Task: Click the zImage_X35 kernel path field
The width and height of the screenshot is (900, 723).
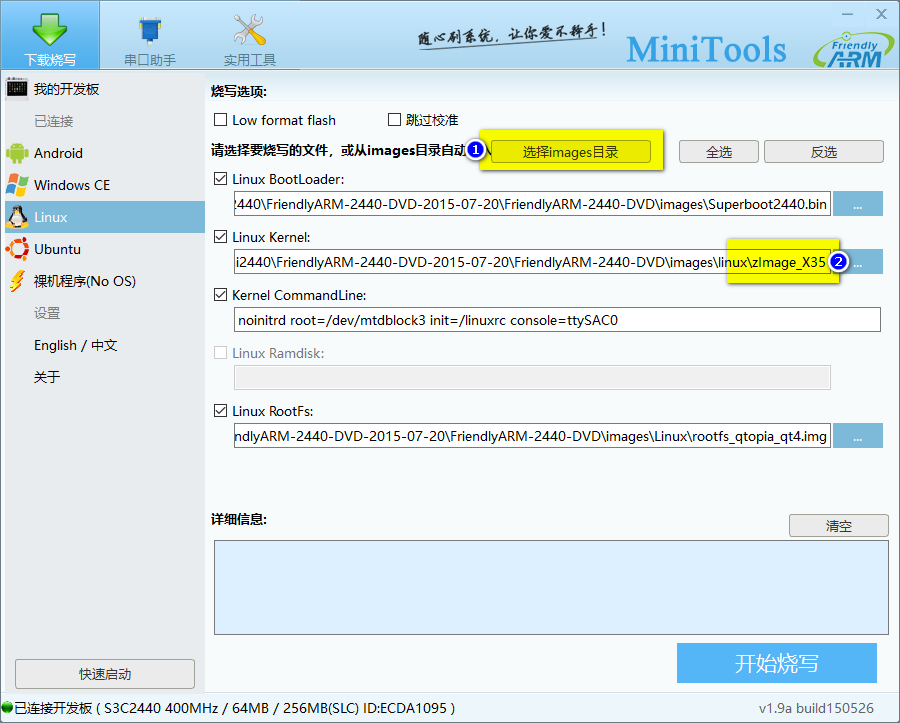Action: click(x=532, y=262)
